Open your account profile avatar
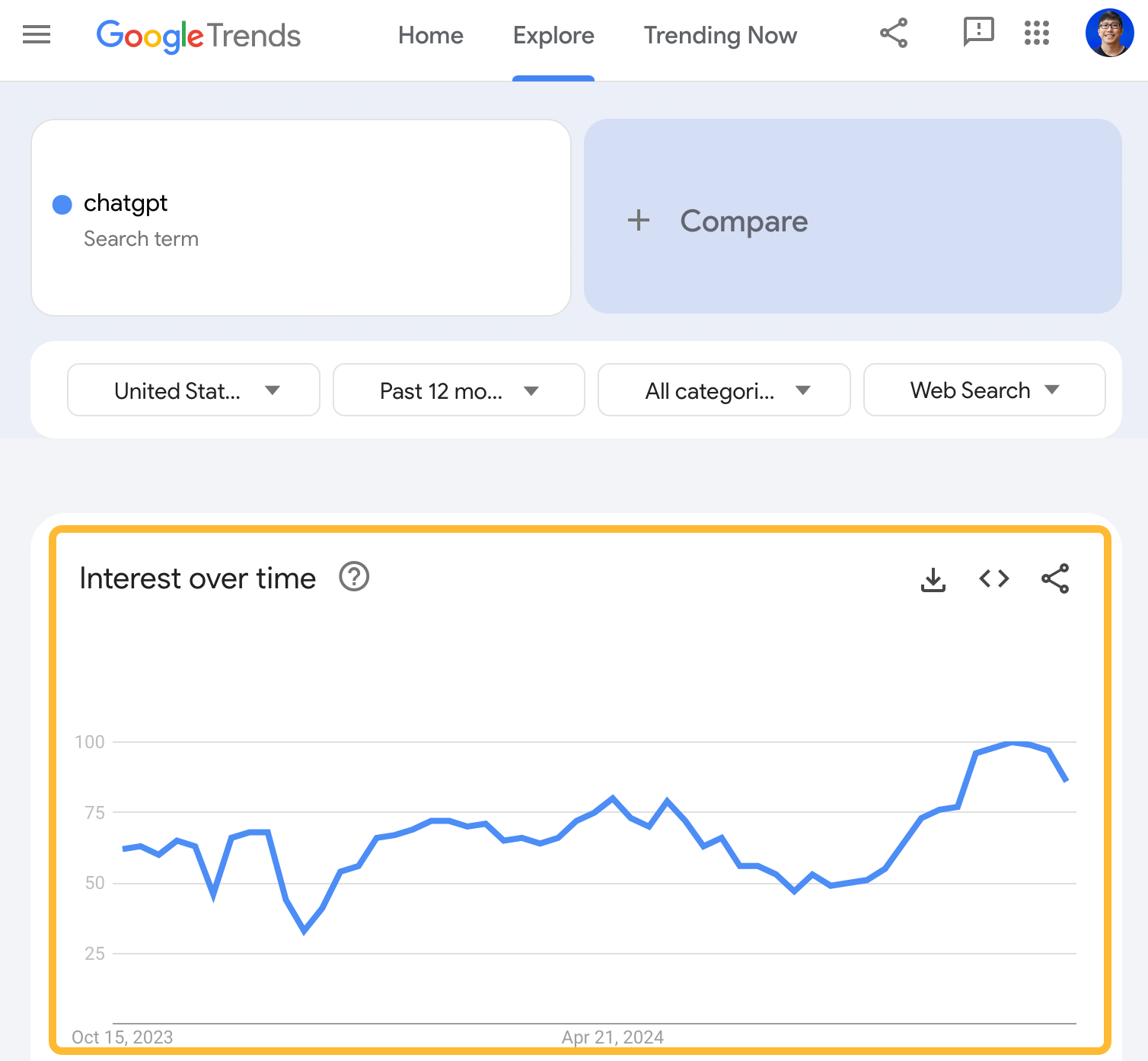The height and width of the screenshot is (1061, 1148). point(1108,33)
